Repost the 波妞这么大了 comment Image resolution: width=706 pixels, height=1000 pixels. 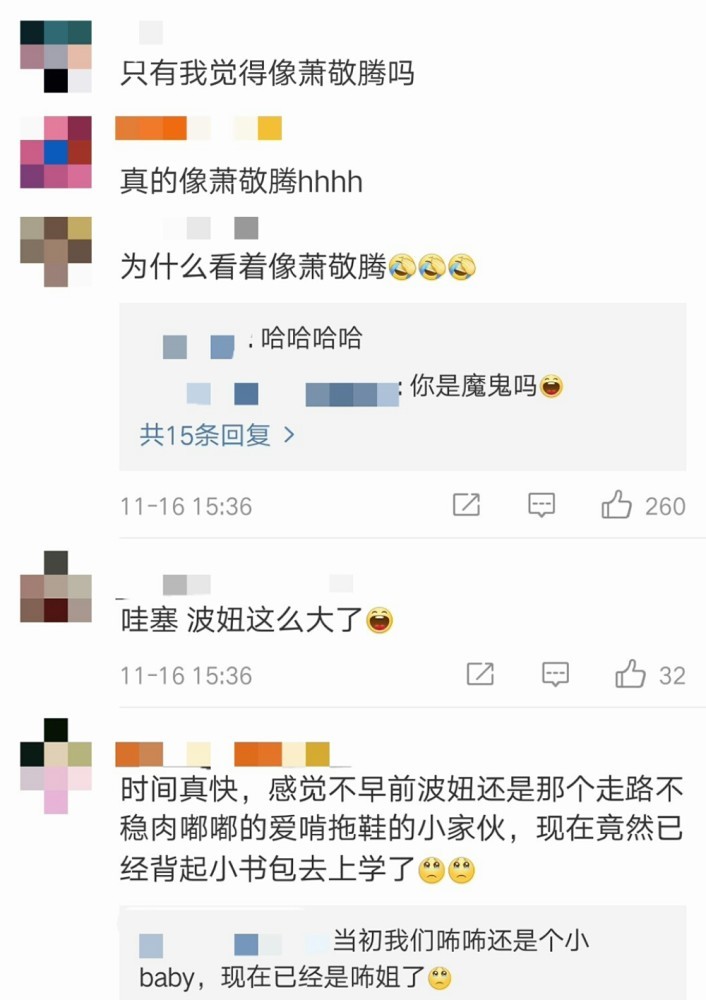(480, 673)
